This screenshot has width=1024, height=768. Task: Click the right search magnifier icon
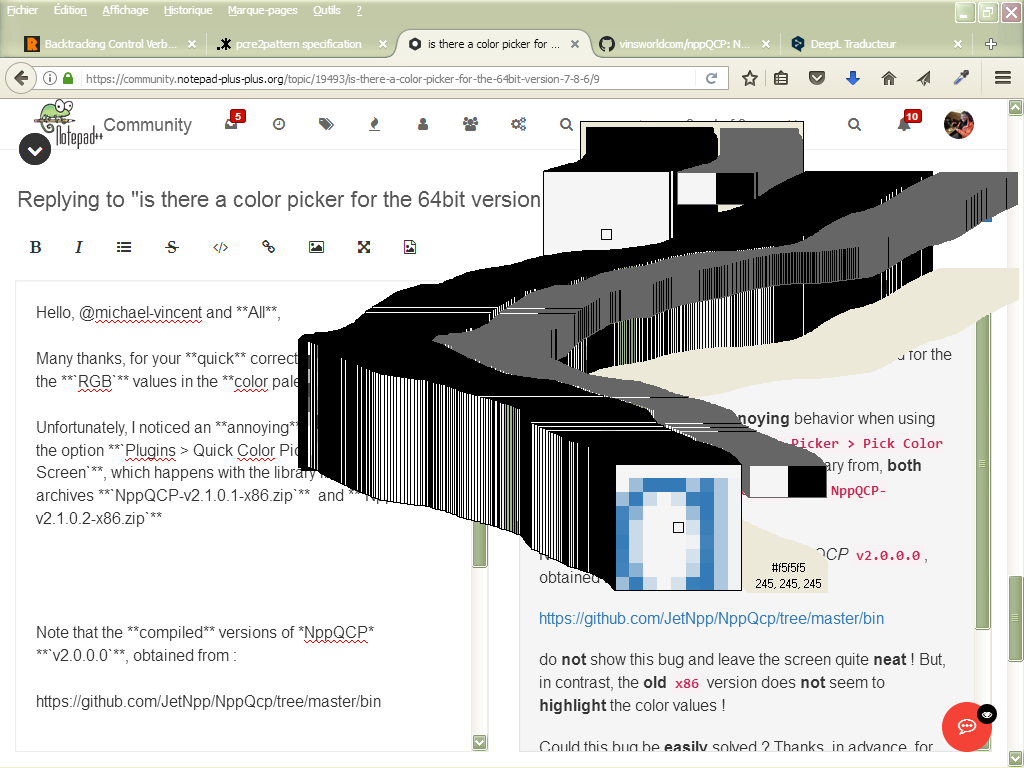tap(854, 124)
